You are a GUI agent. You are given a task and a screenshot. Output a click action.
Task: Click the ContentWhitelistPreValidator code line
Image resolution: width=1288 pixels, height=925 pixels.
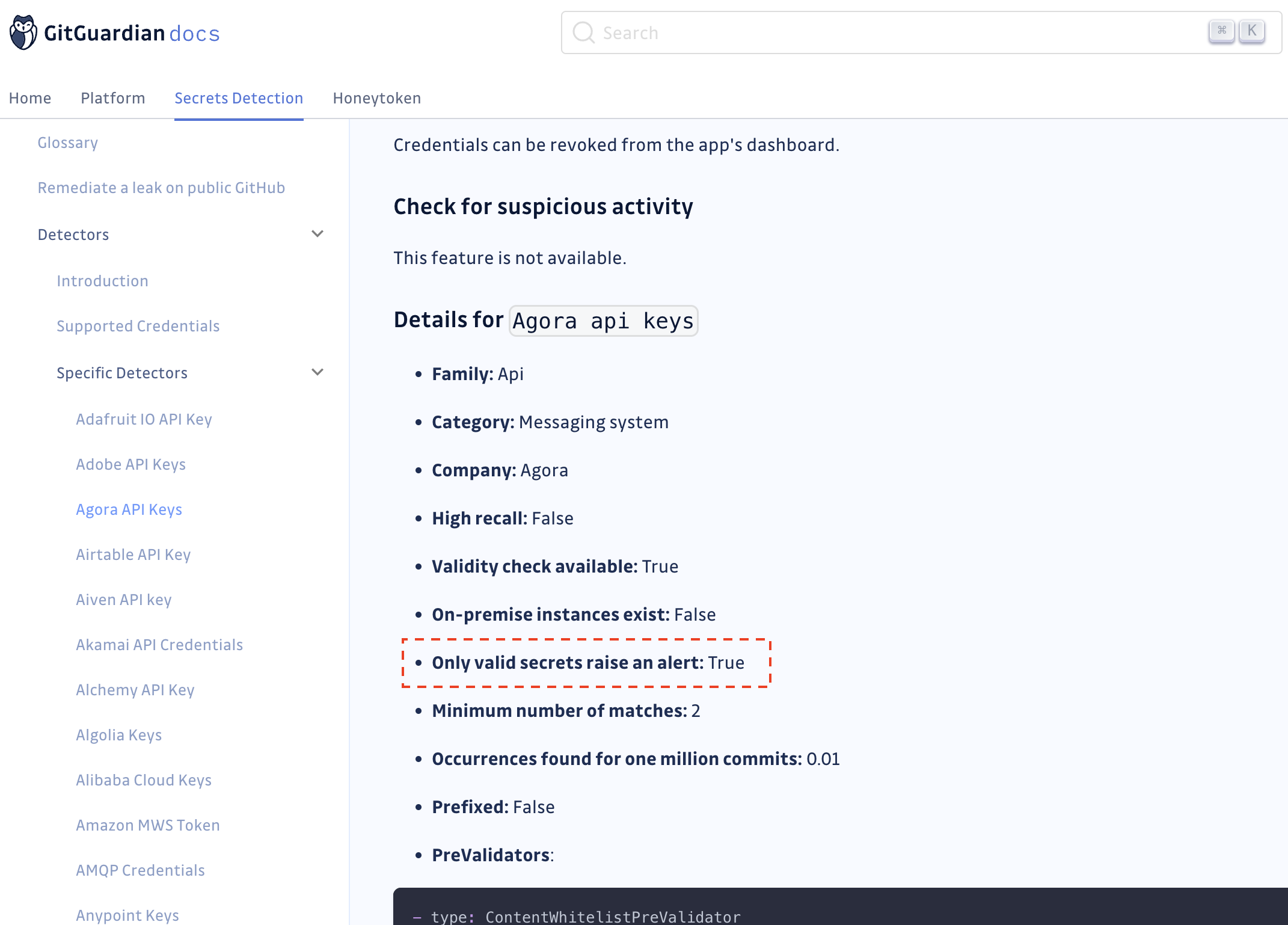[x=577, y=917]
